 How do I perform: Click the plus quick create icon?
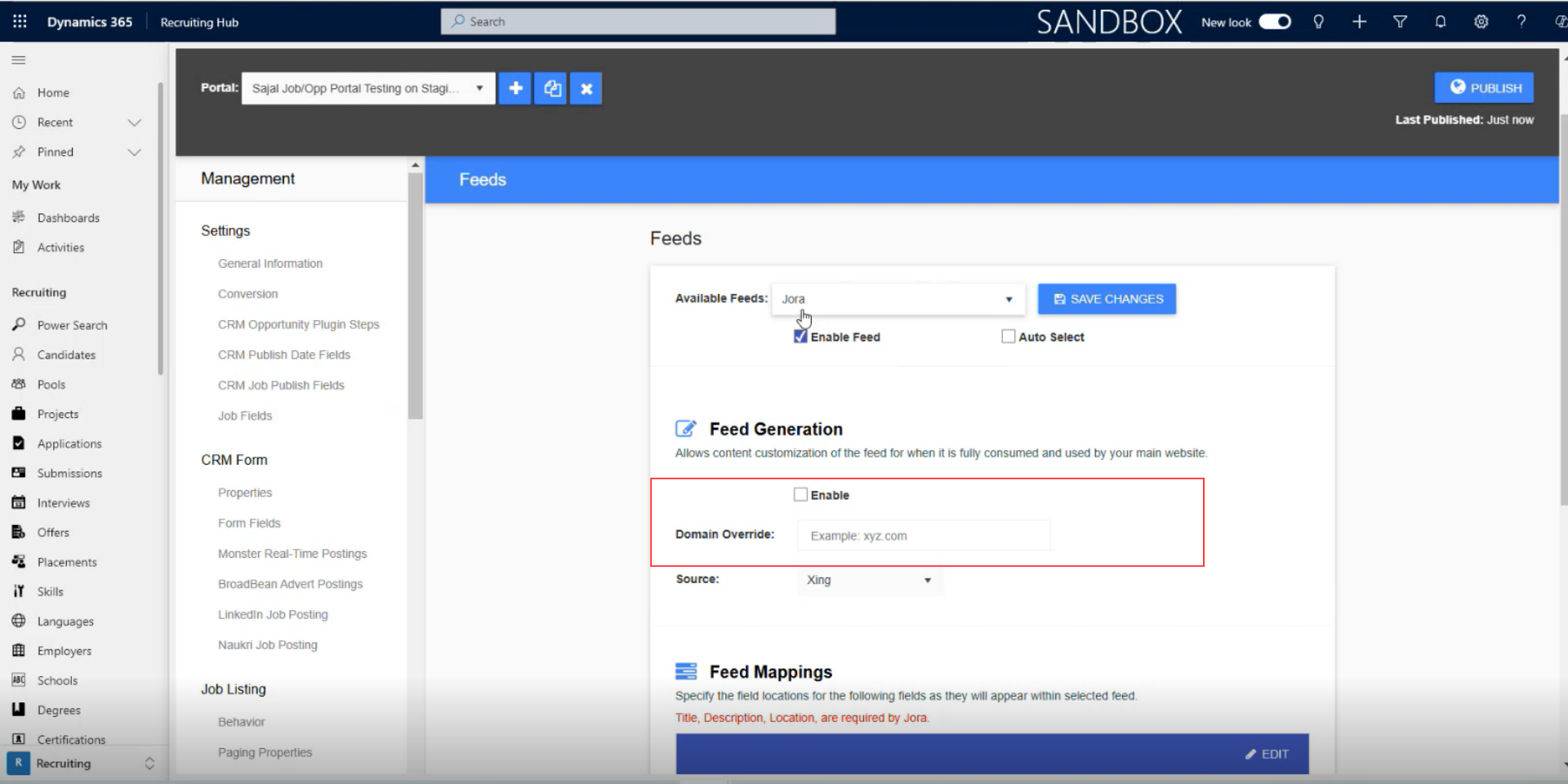tap(1359, 22)
